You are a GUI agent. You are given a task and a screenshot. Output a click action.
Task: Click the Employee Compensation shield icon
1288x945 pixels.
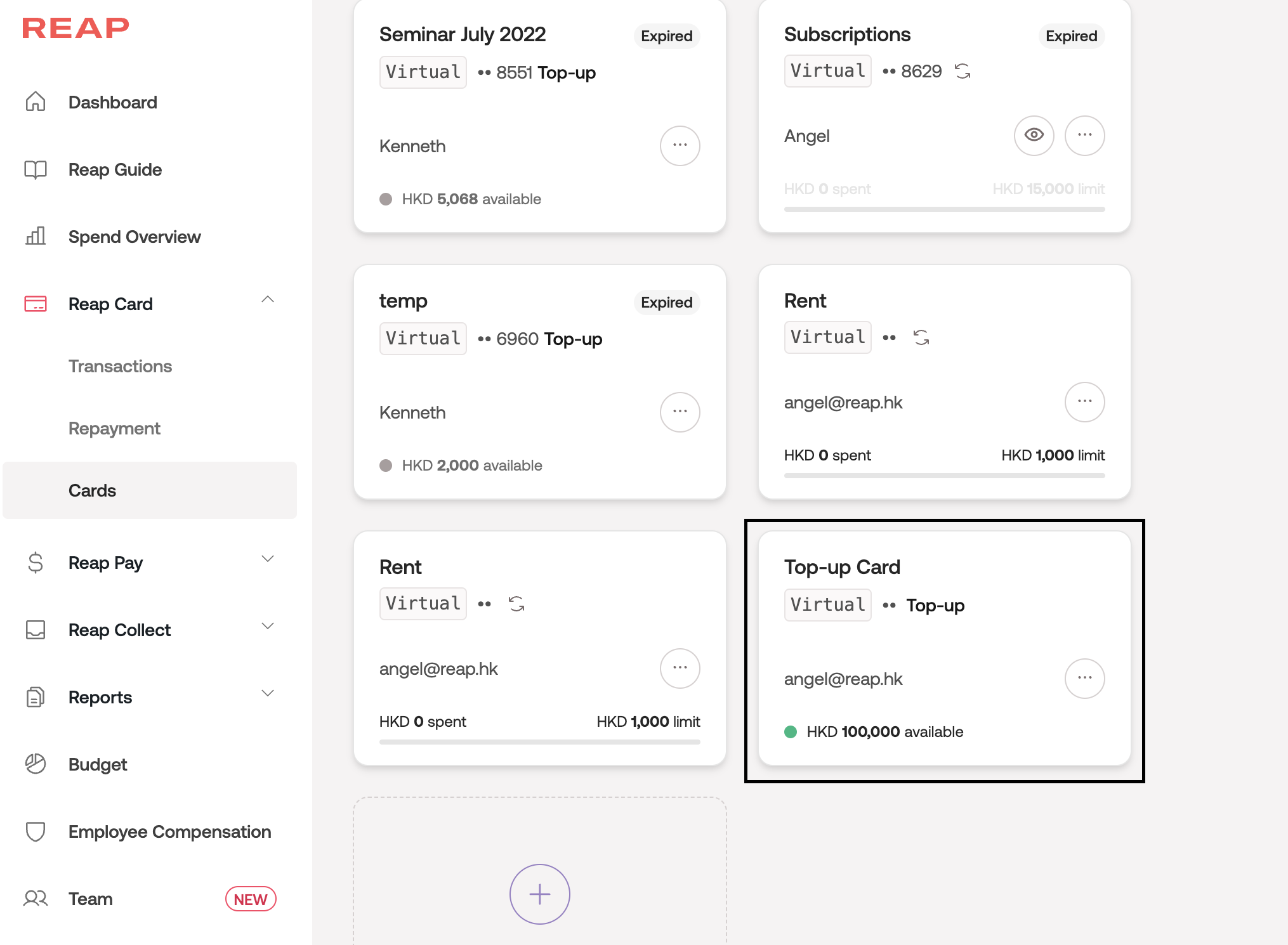36,831
